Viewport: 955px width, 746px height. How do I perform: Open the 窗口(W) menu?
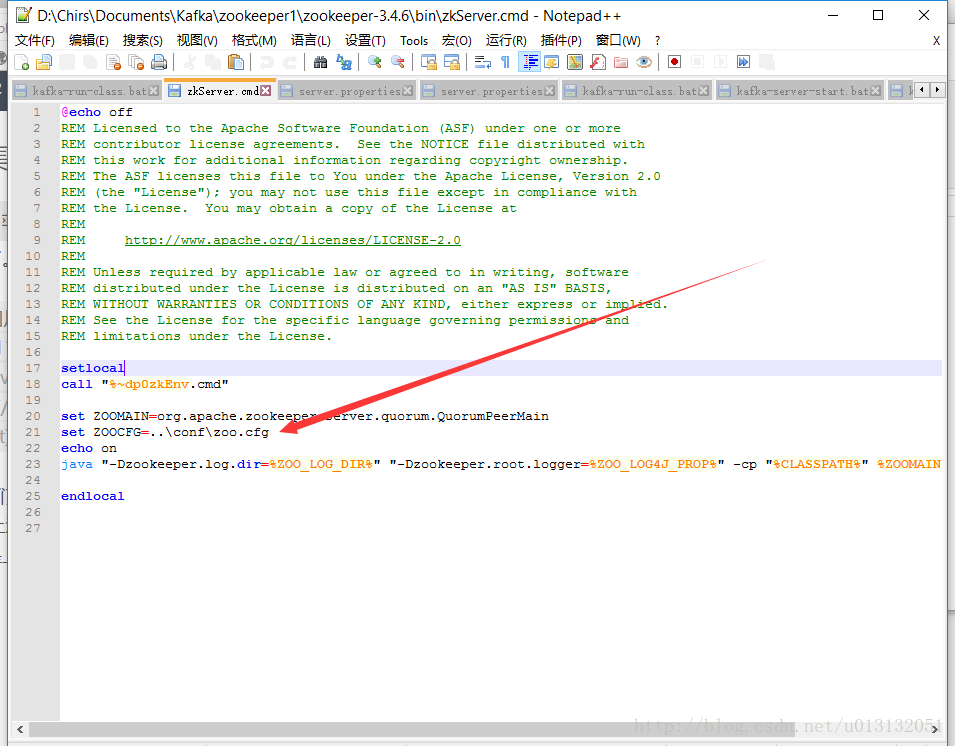(618, 40)
